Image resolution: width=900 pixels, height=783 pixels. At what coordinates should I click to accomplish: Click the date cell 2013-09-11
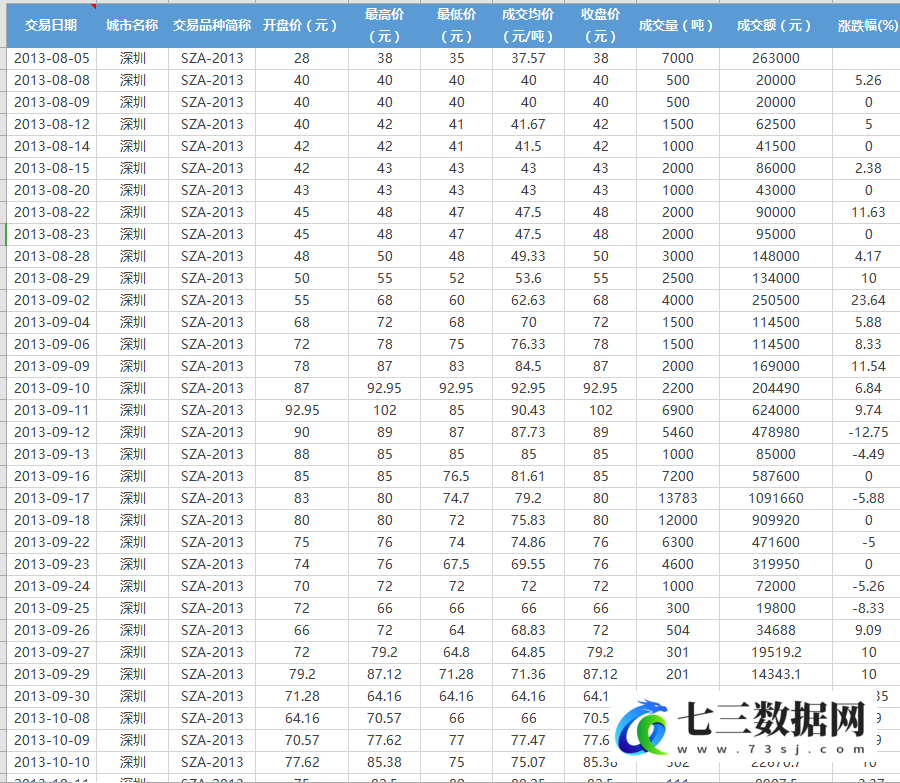[52, 410]
